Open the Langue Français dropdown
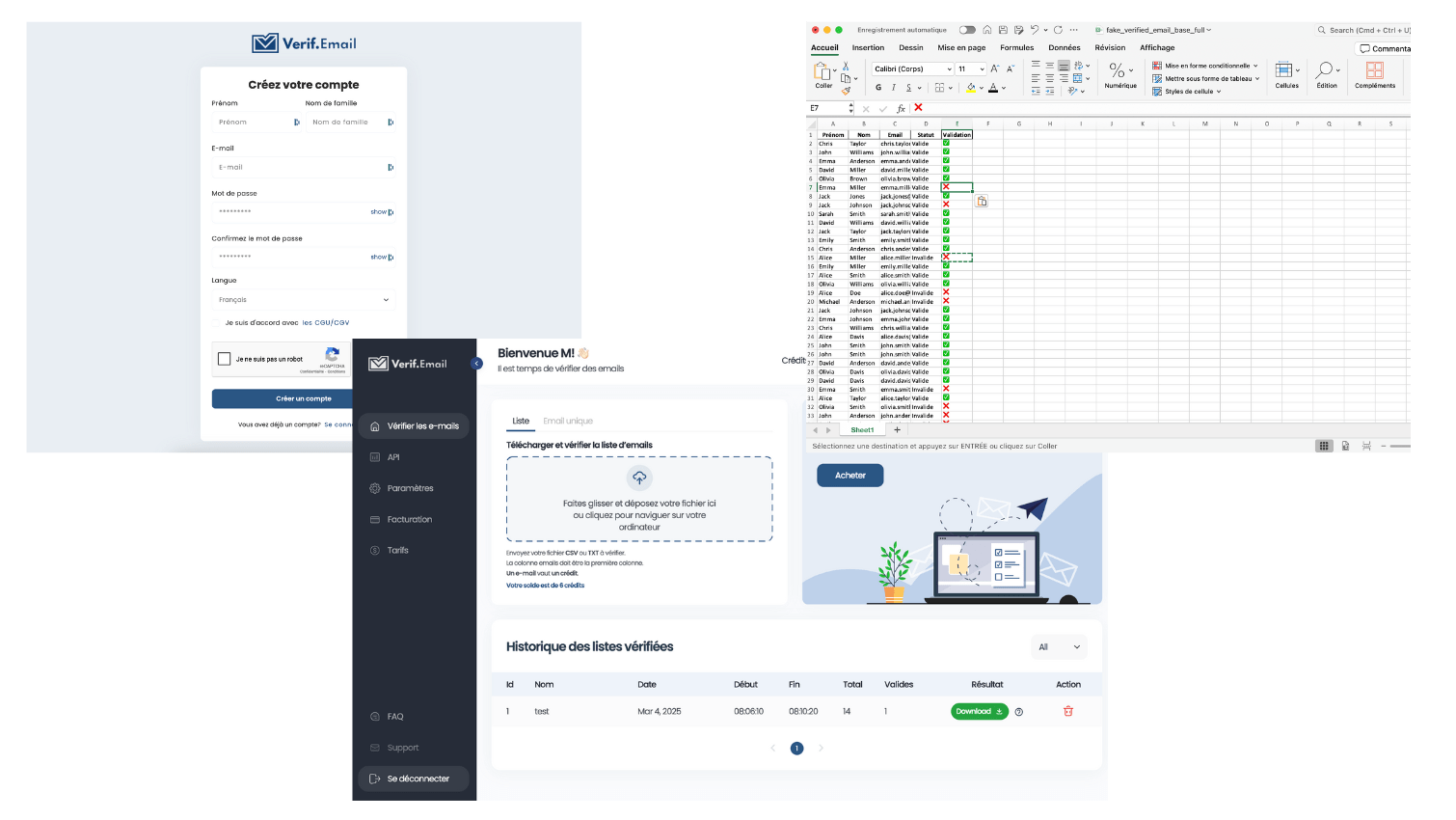 coord(304,300)
